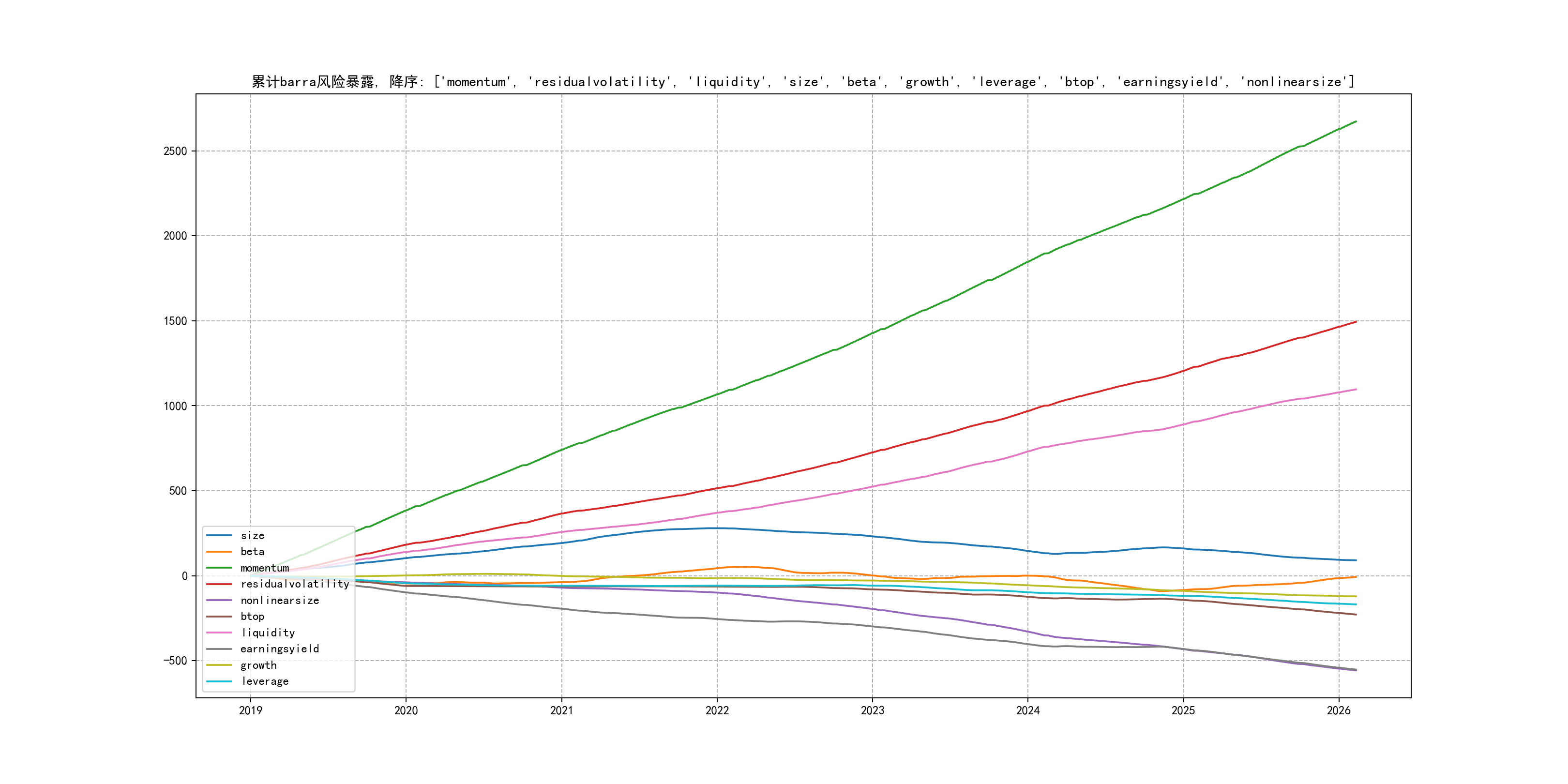1568x784 pixels.
Task: Click the 2022 x-axis tick label
Action: coord(717,710)
